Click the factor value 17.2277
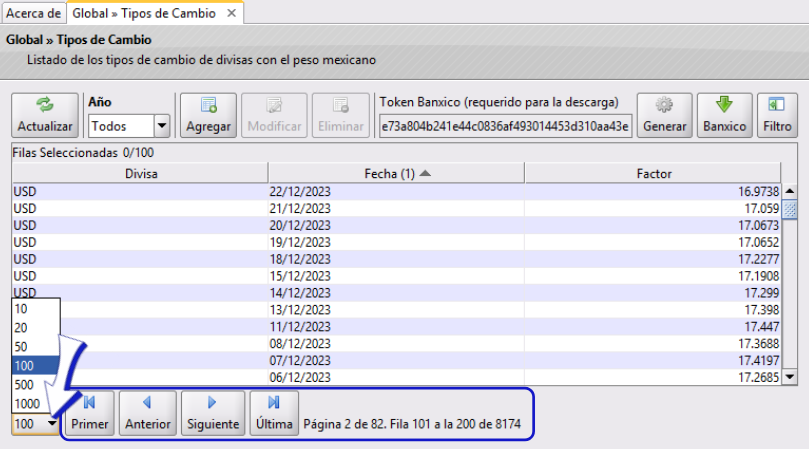 pyautogui.click(x=758, y=259)
